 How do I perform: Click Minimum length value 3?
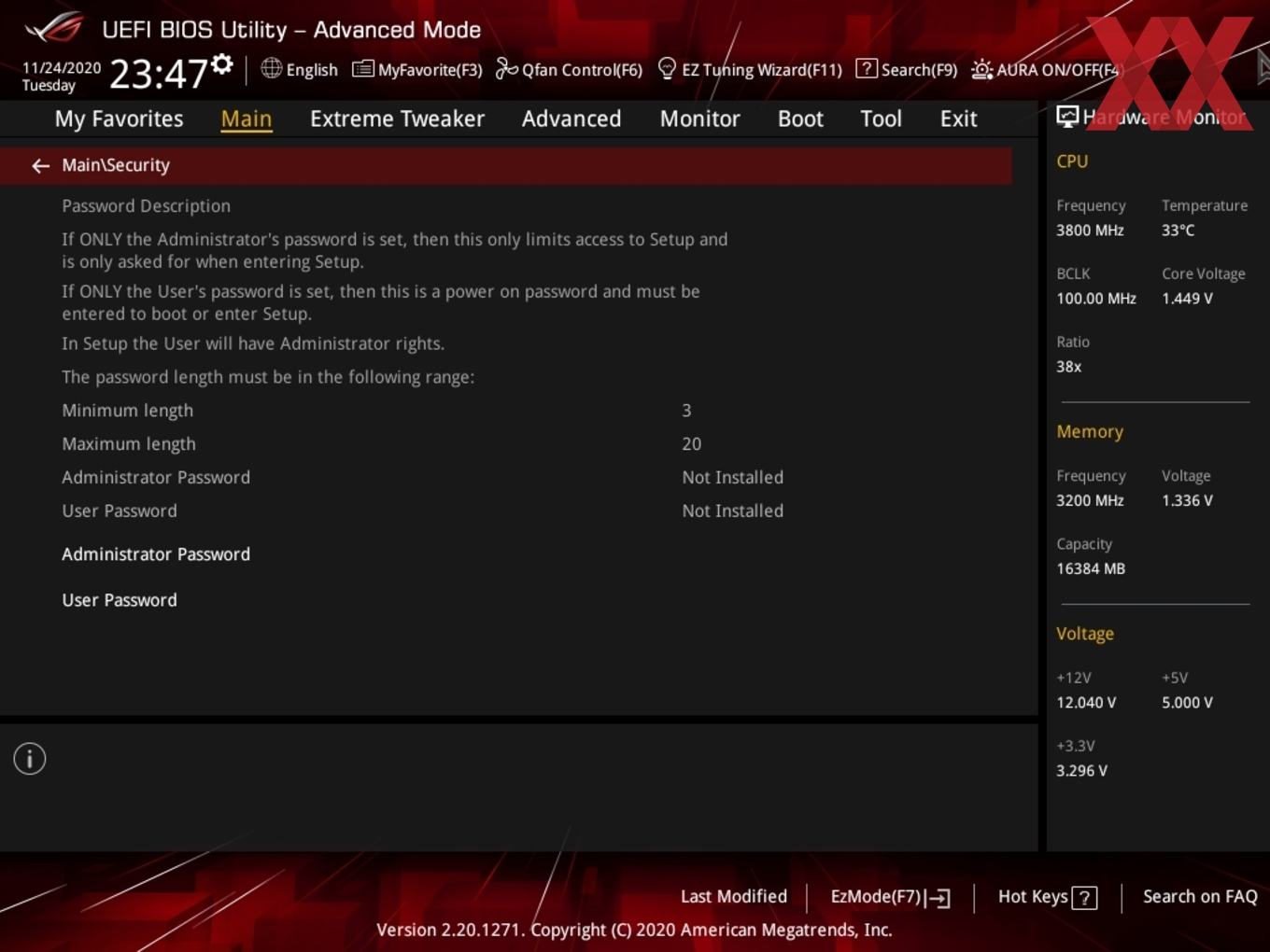(x=686, y=411)
